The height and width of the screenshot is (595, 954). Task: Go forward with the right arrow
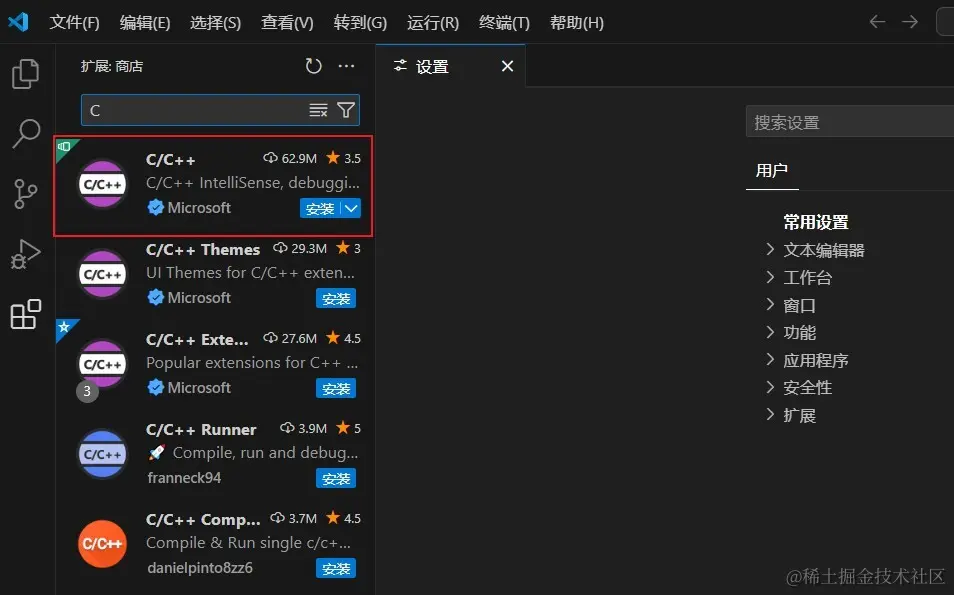click(x=910, y=22)
